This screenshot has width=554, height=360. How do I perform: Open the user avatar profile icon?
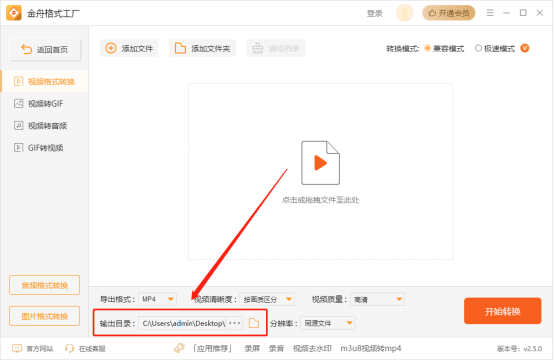[404, 13]
